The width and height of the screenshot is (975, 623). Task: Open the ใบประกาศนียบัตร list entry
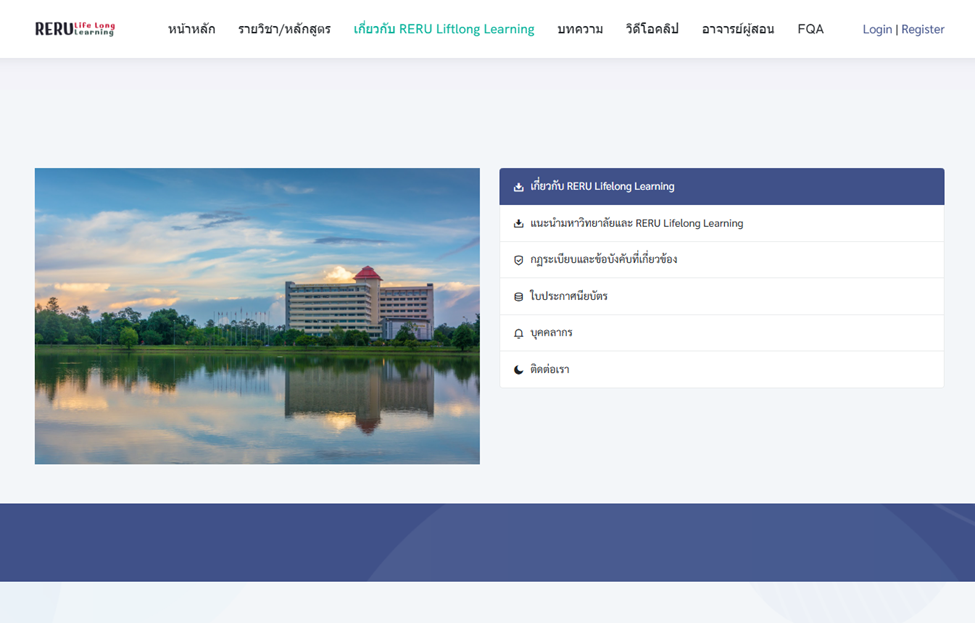tap(722, 297)
